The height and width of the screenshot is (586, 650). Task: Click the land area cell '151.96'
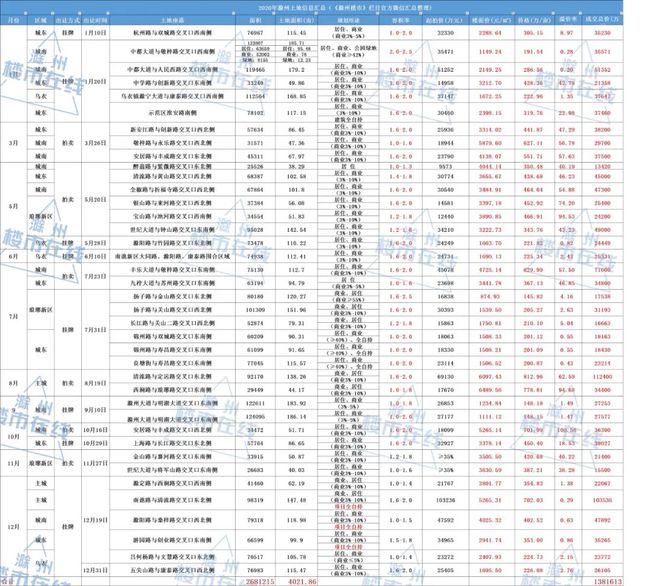pyautogui.click(x=296, y=310)
